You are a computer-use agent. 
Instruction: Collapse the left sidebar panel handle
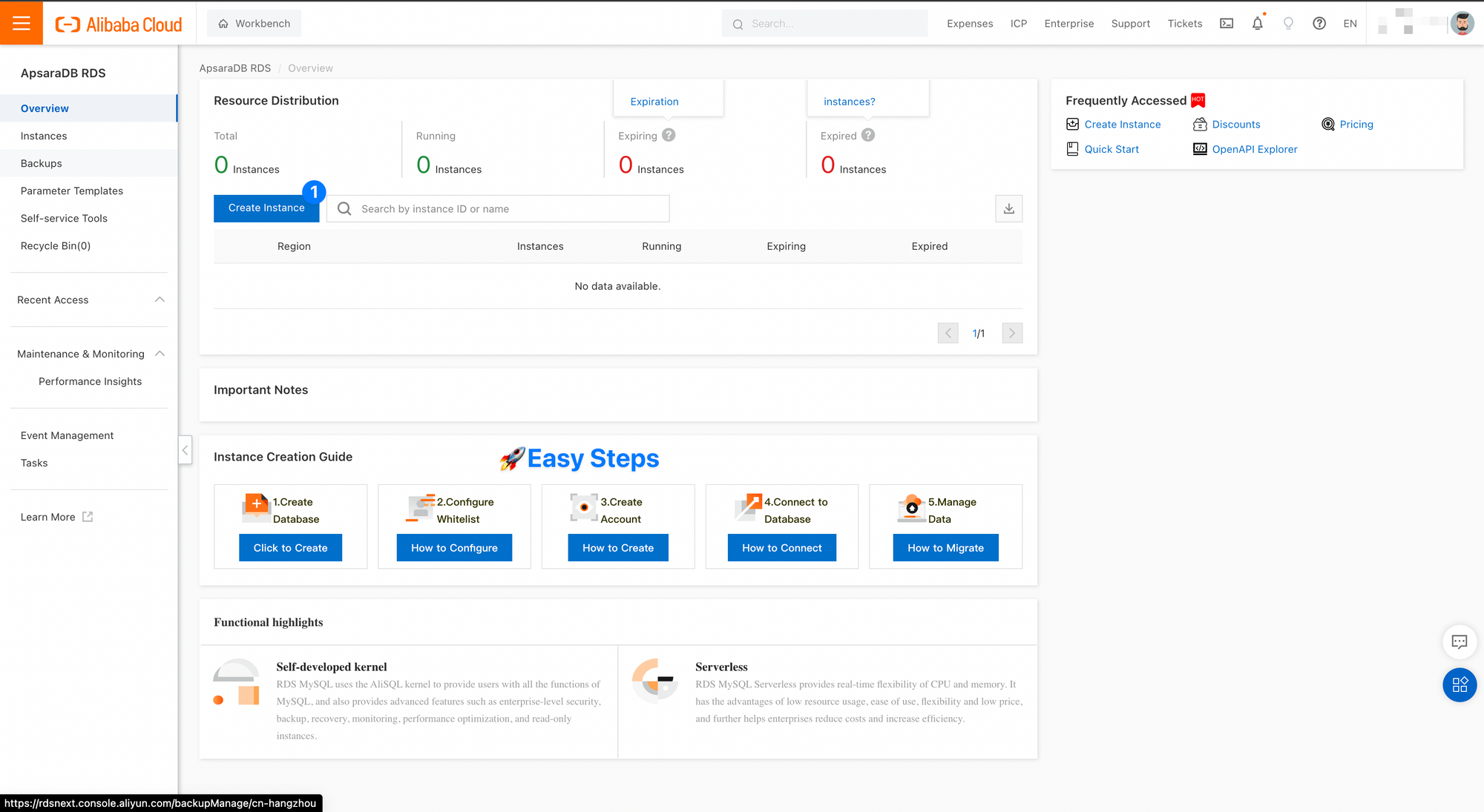click(185, 450)
